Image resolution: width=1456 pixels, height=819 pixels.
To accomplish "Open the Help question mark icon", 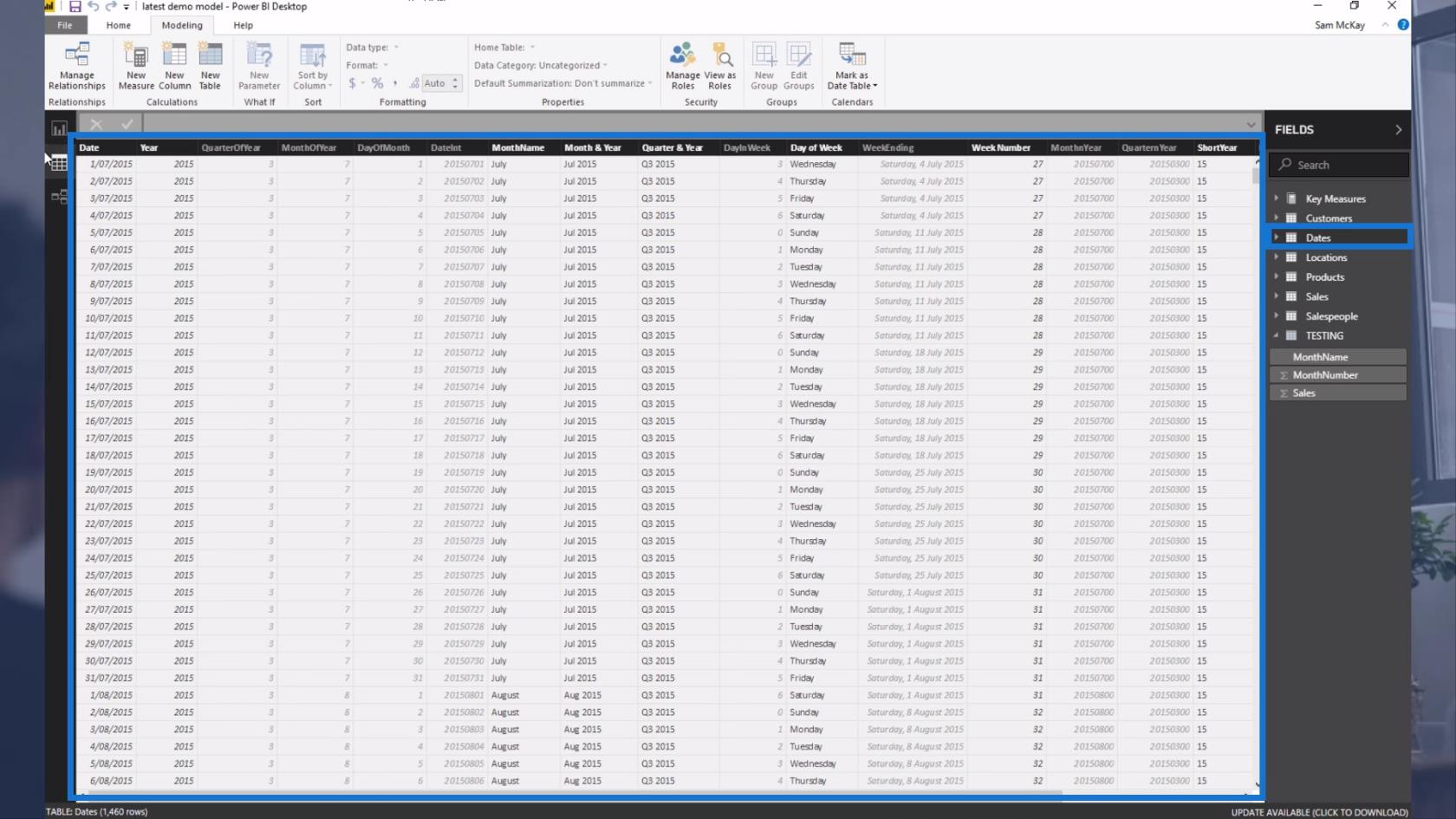I will click(x=1403, y=24).
